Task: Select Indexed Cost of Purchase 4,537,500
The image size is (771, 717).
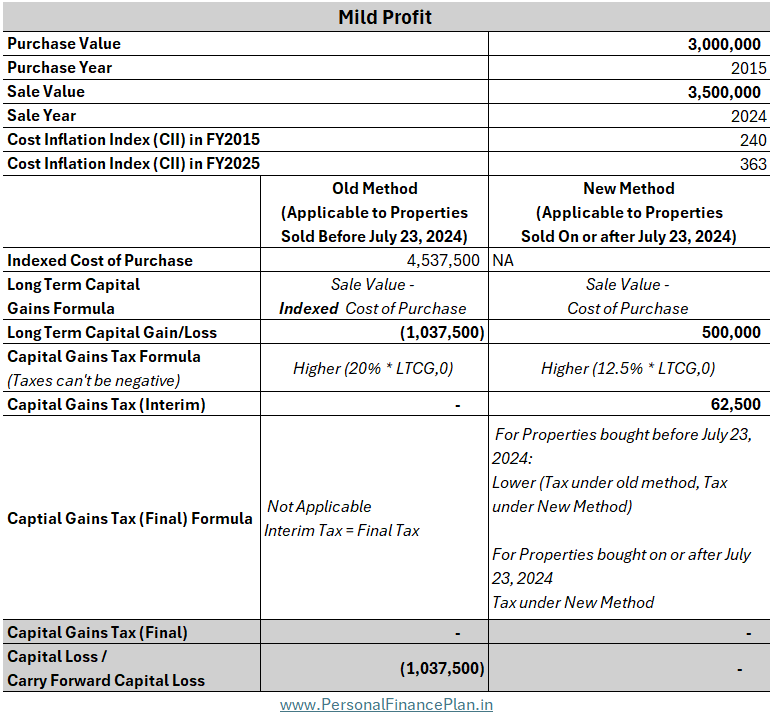Action: (x=374, y=260)
